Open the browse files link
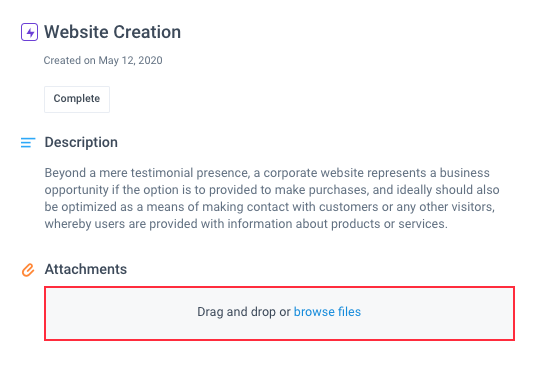Image resolution: width=540 pixels, height=365 pixels. (x=327, y=312)
